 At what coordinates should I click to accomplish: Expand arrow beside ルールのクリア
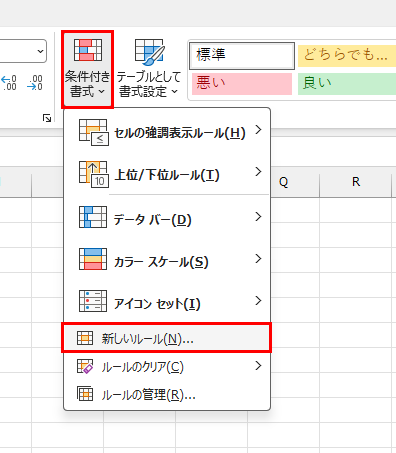258,366
